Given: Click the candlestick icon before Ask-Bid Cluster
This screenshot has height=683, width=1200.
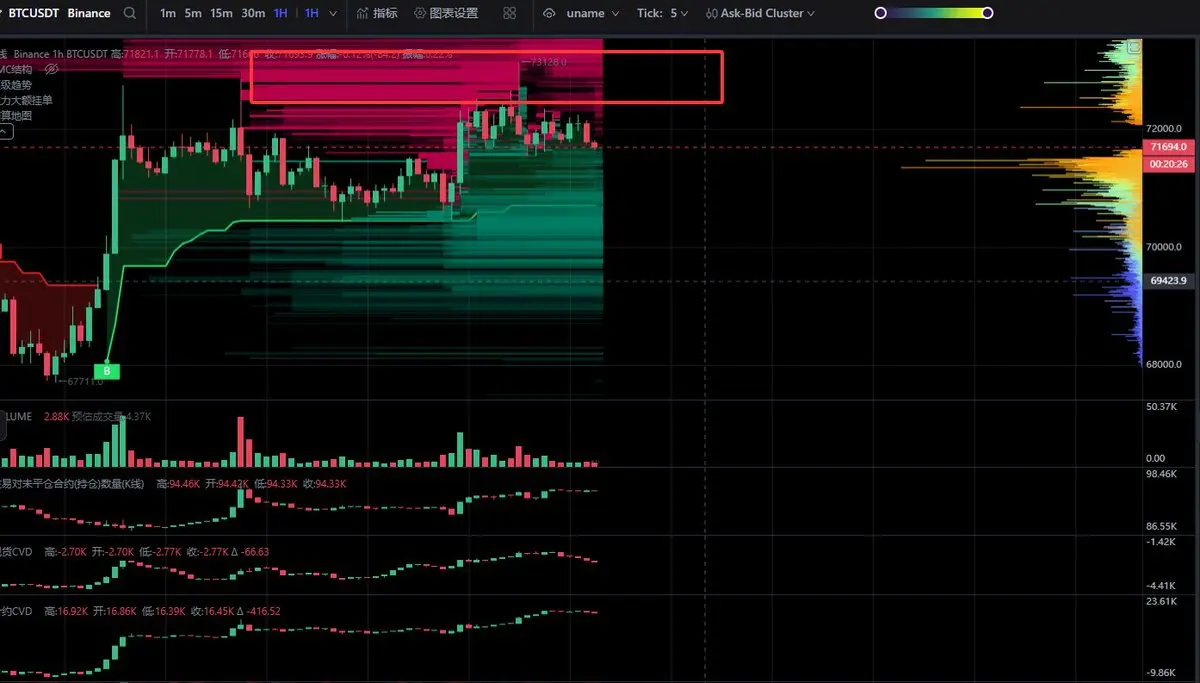Looking at the screenshot, I should [x=711, y=14].
